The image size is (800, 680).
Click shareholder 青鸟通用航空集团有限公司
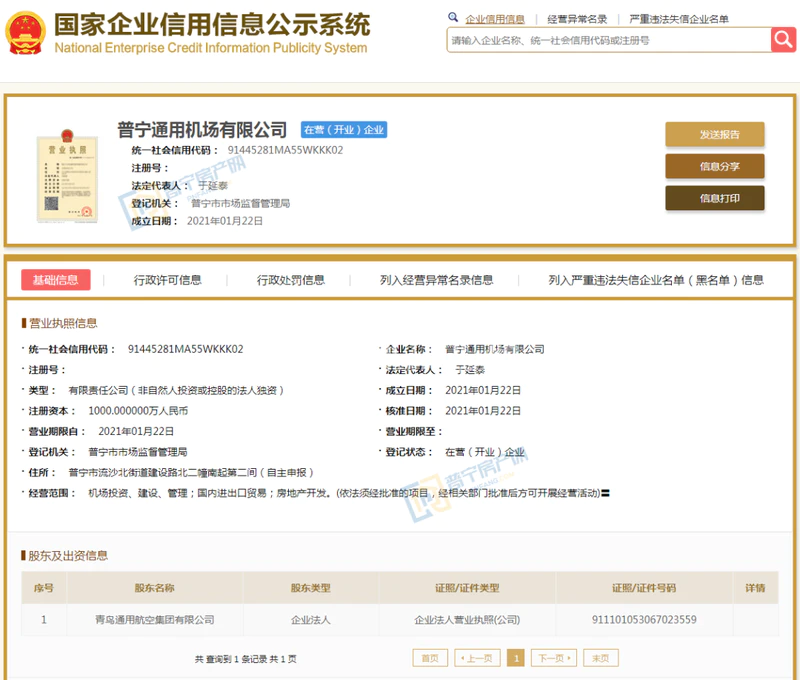(x=155, y=620)
